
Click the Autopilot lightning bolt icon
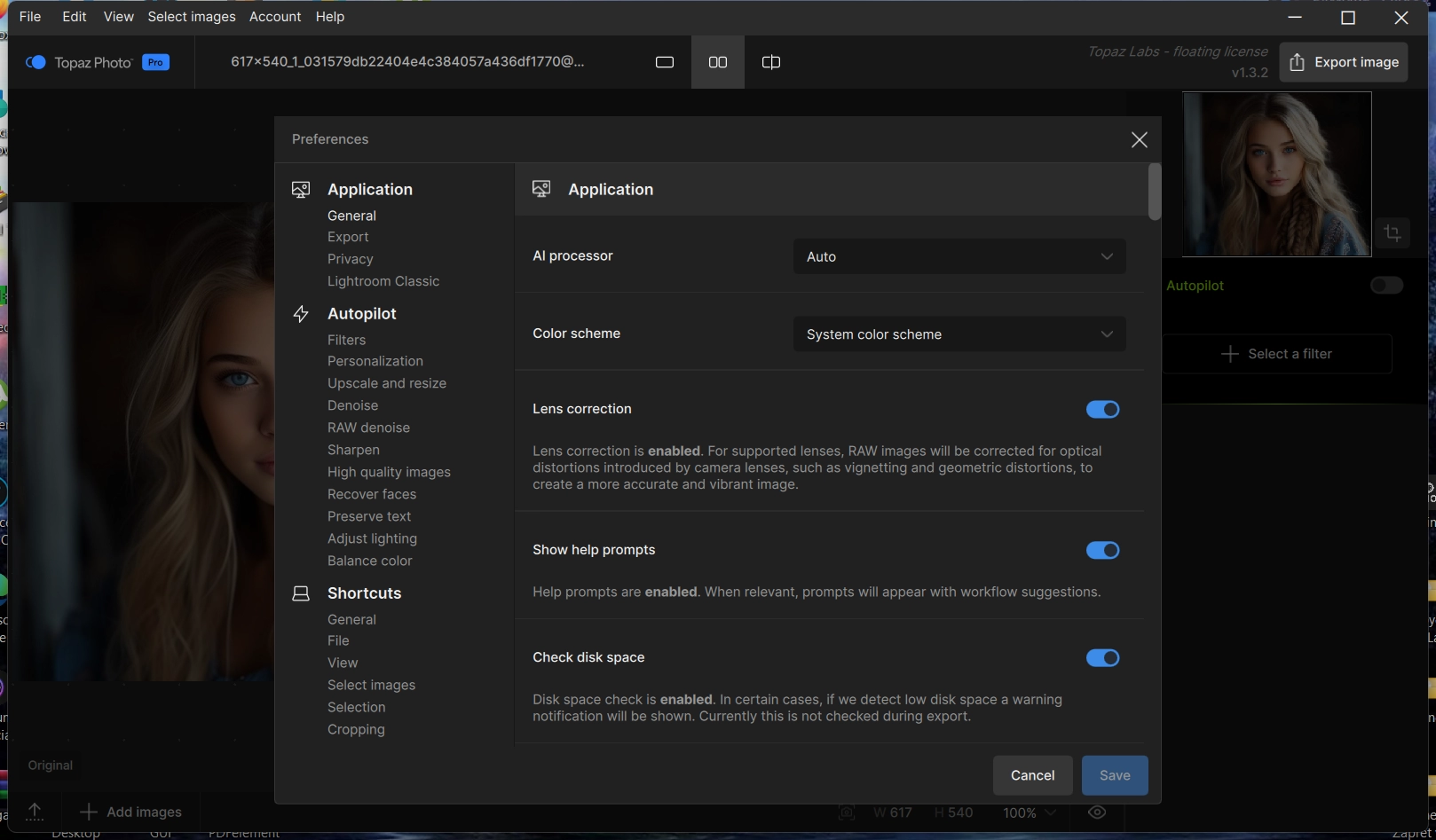[x=301, y=314]
